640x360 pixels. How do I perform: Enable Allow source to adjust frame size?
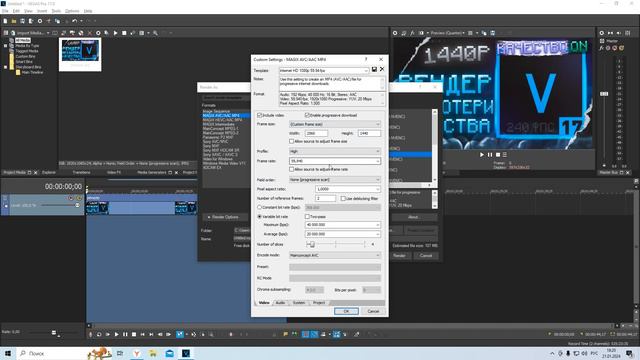point(291,141)
